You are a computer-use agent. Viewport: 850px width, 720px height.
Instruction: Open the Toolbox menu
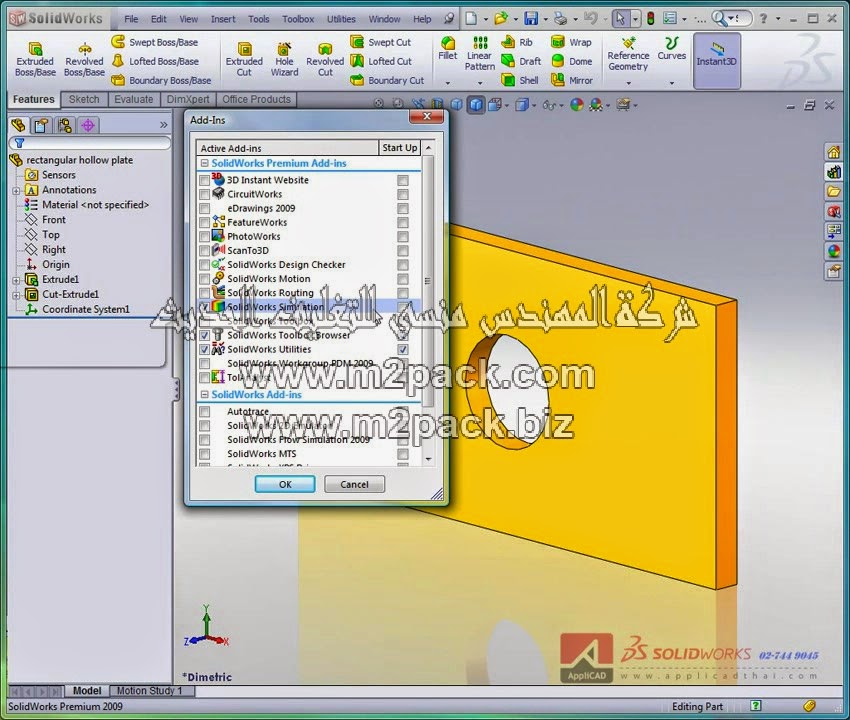coord(298,19)
